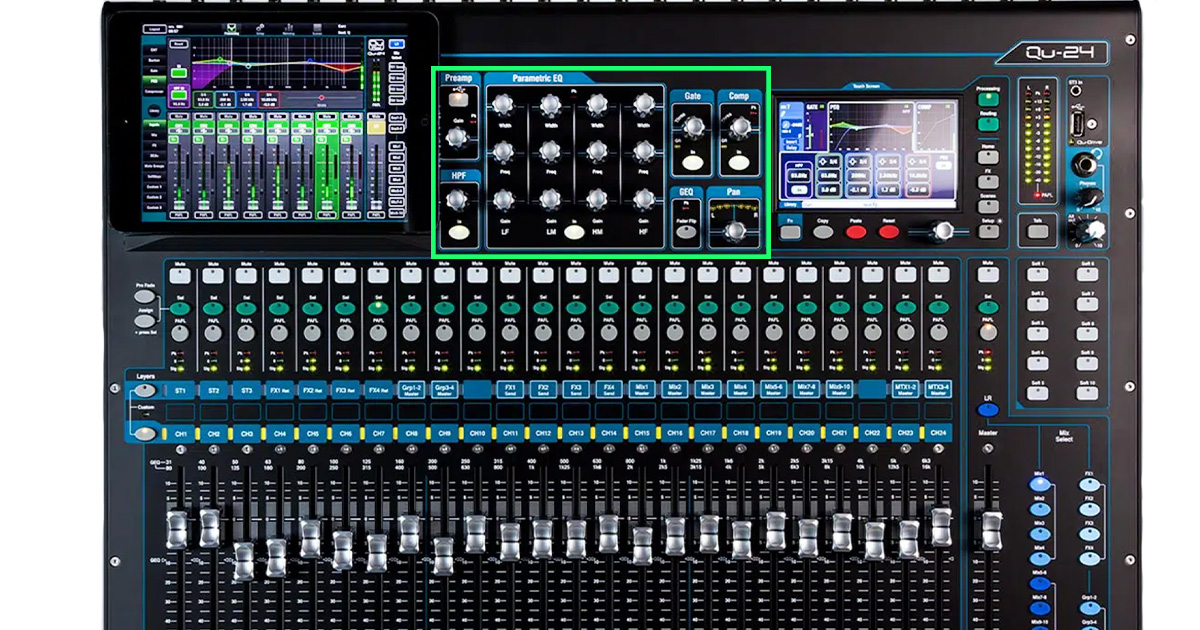Viewport: 1200px width, 630px height.
Task: Move the CH24 fader
Action: (x=941, y=525)
